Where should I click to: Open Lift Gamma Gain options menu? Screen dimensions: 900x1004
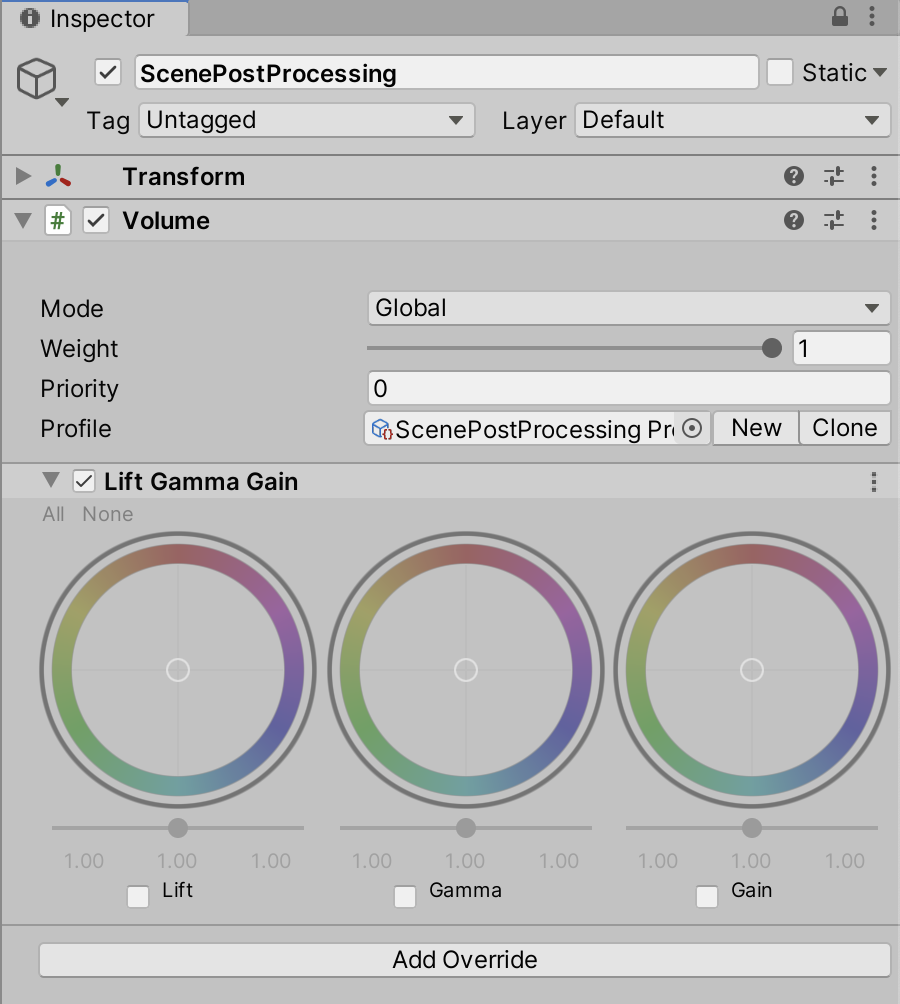click(874, 482)
